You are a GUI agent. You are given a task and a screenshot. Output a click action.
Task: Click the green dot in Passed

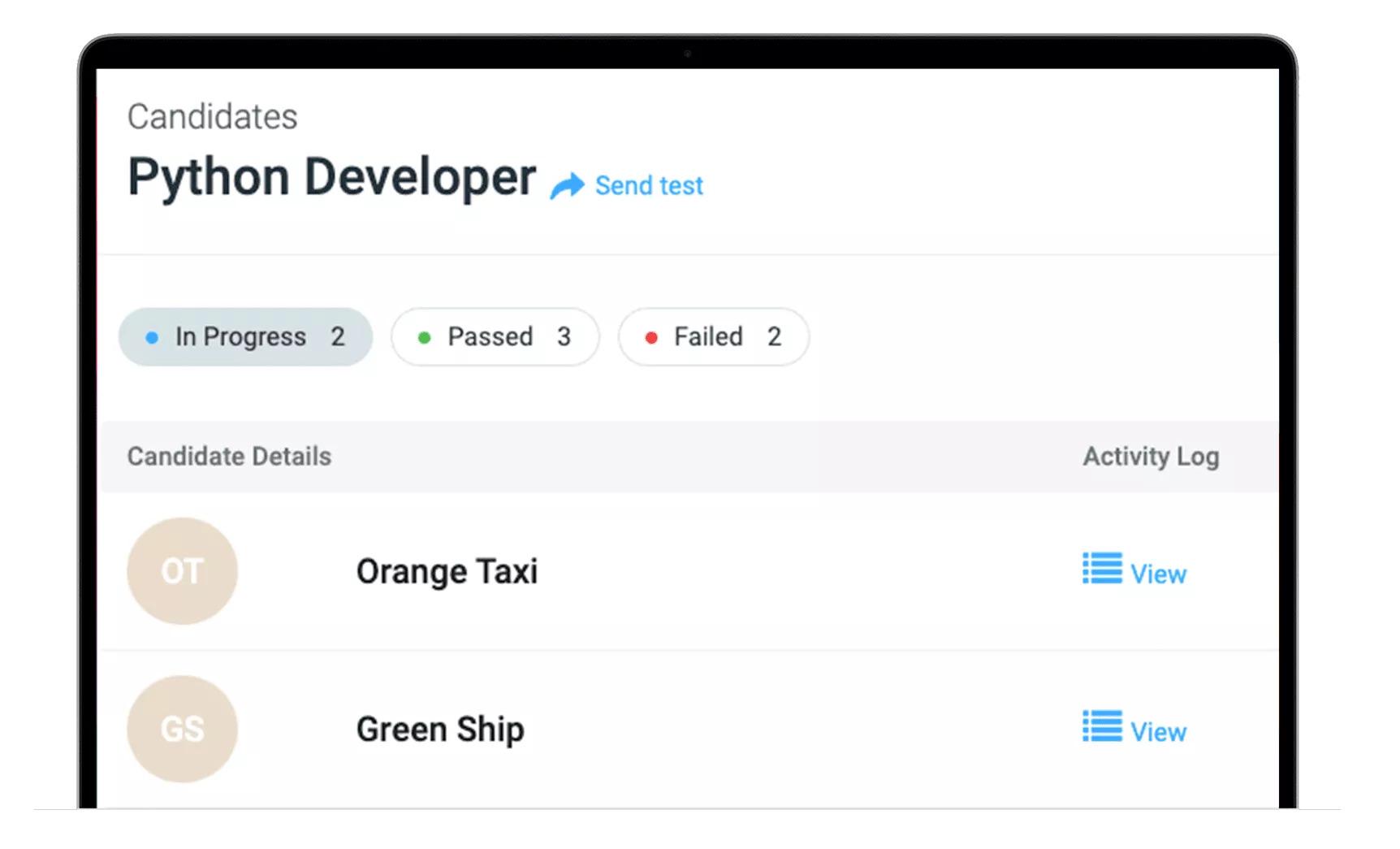[x=424, y=337]
